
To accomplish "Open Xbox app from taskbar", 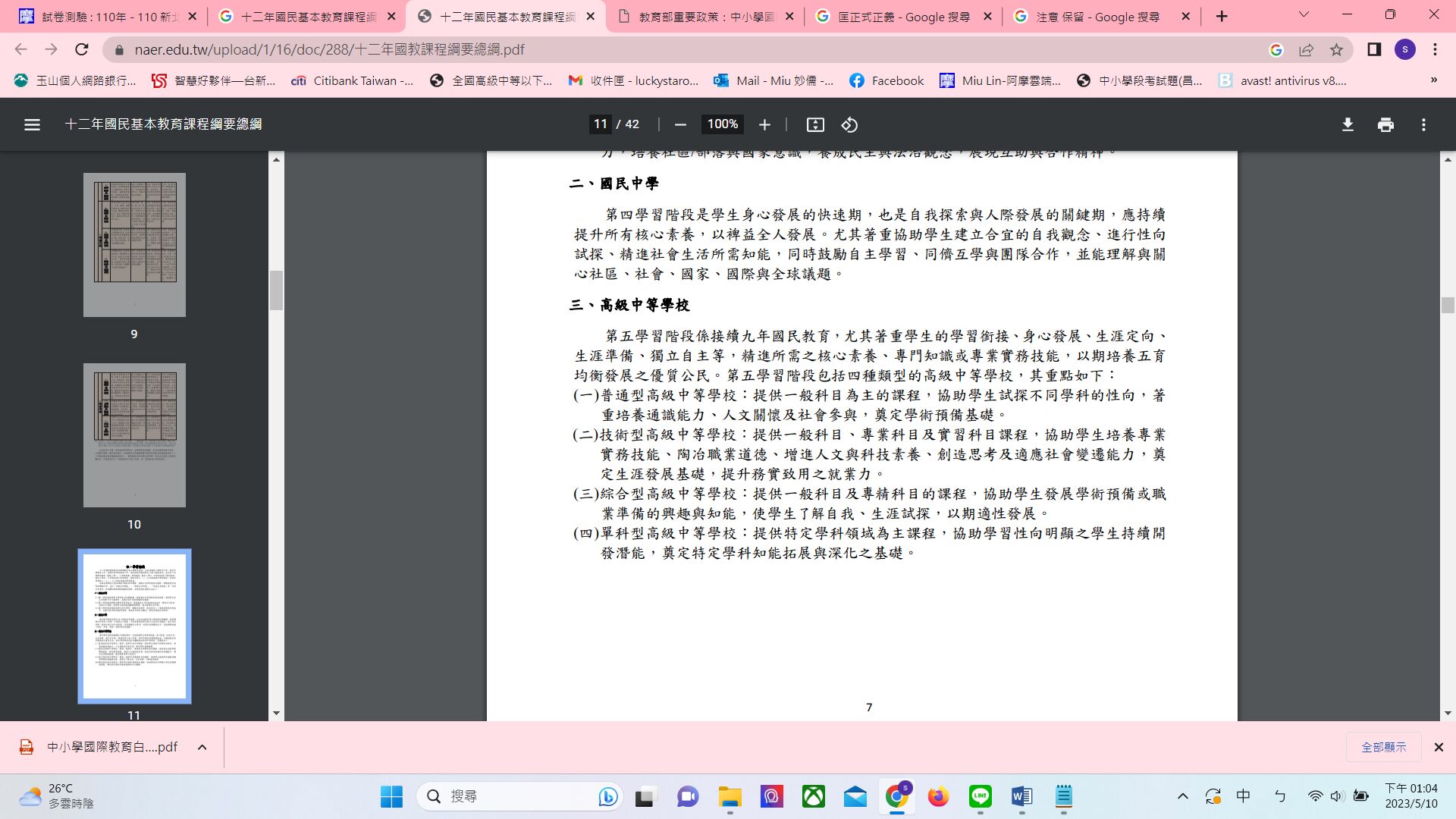I will point(814,796).
